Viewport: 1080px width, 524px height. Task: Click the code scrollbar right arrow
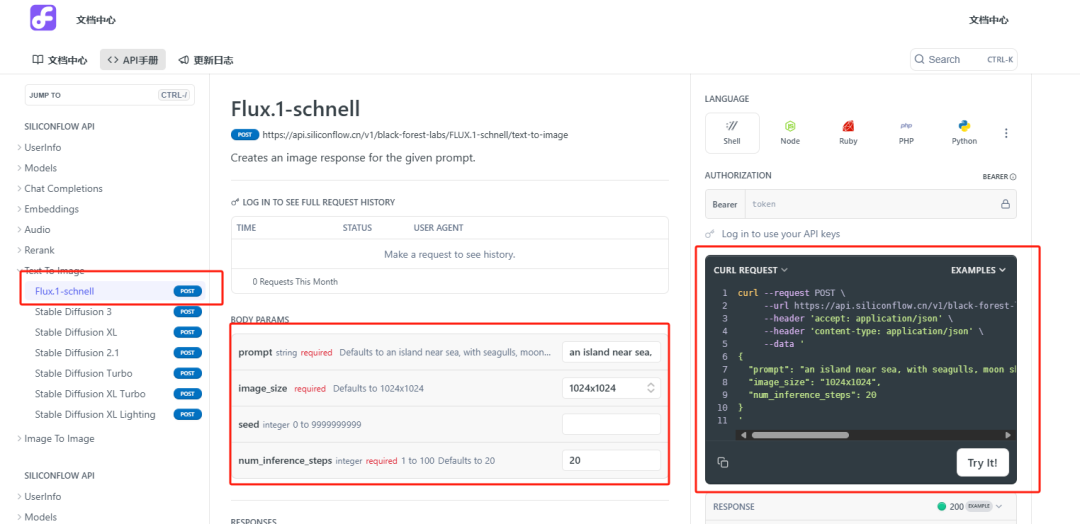(x=1008, y=435)
